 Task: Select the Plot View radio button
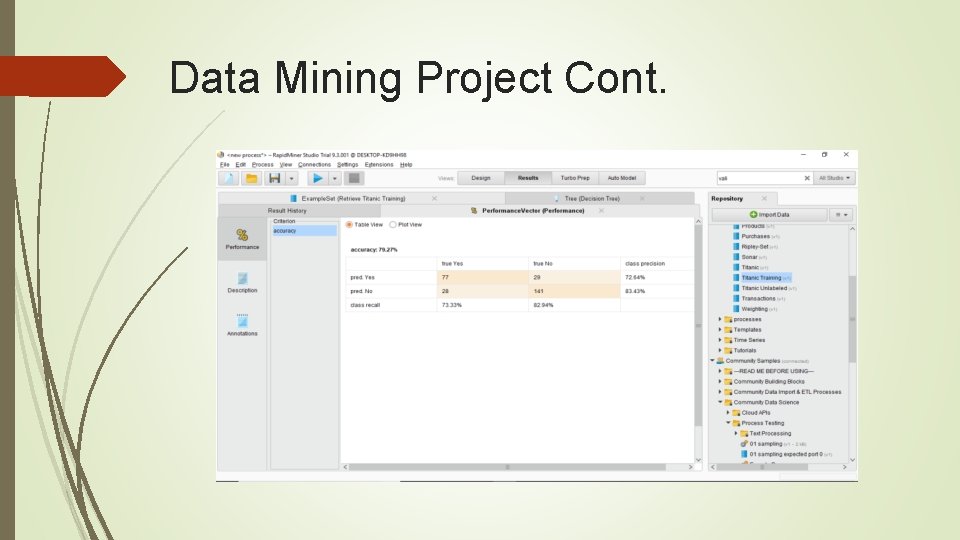(392, 225)
